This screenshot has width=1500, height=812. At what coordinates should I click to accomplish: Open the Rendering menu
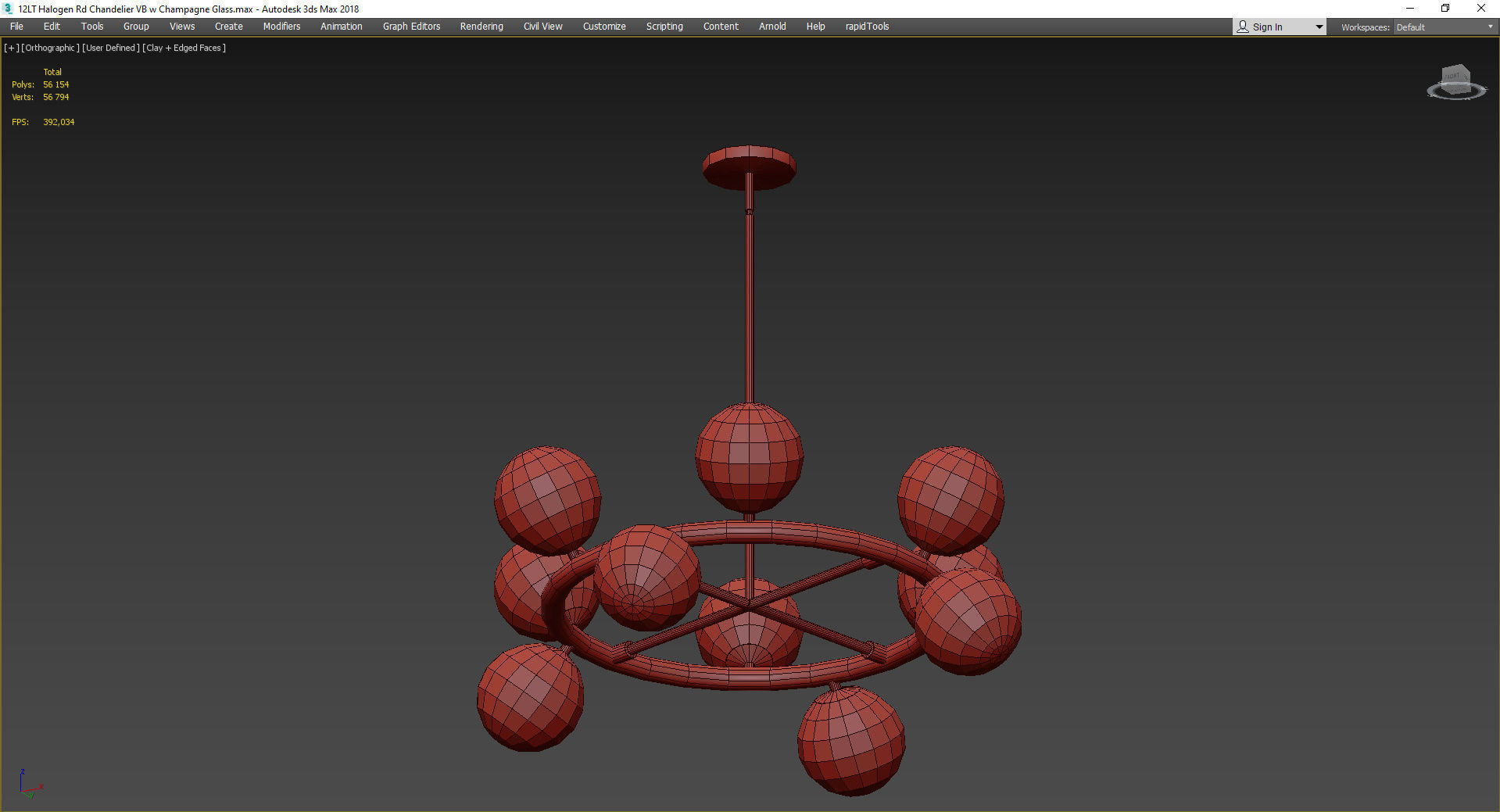click(482, 27)
